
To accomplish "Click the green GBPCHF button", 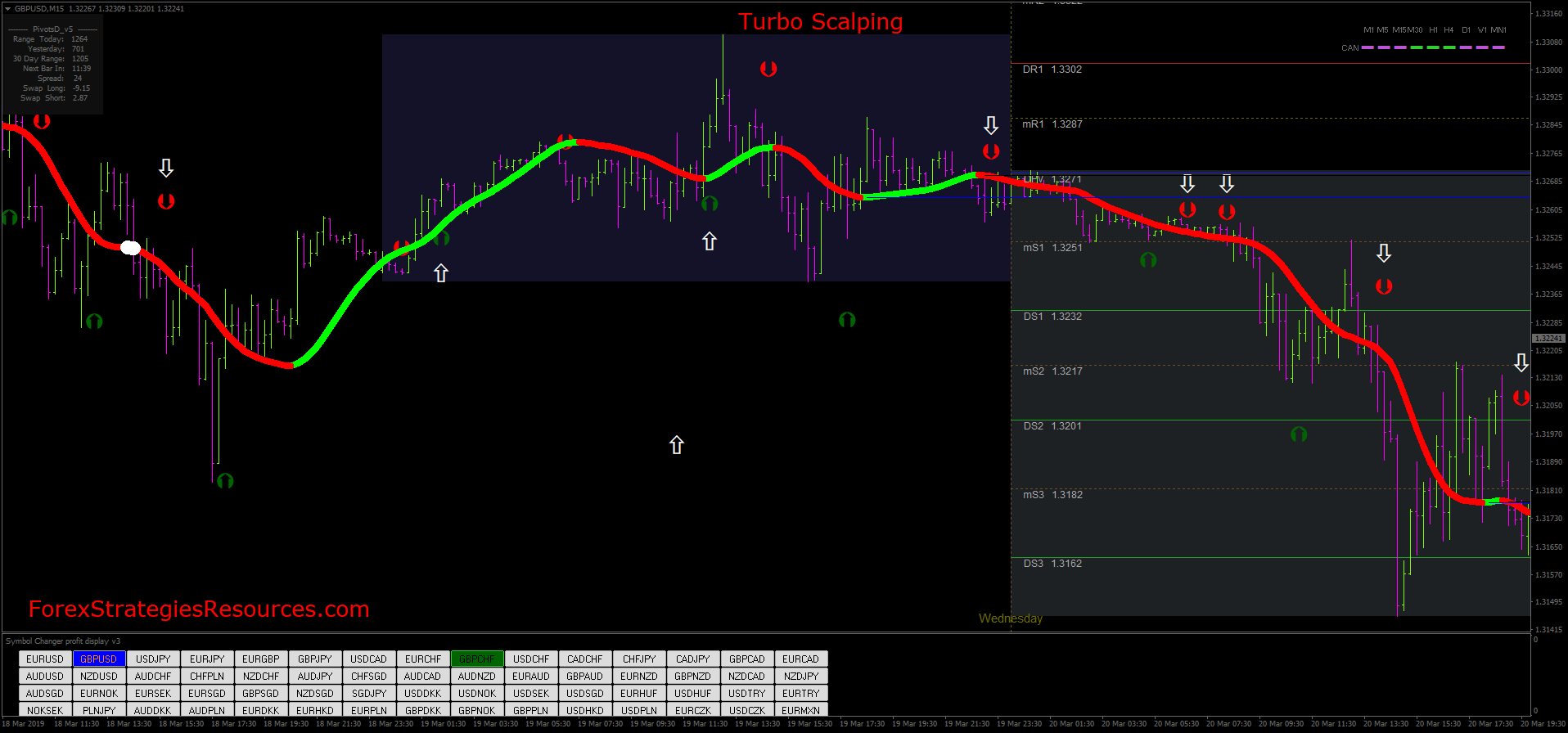I will point(477,659).
